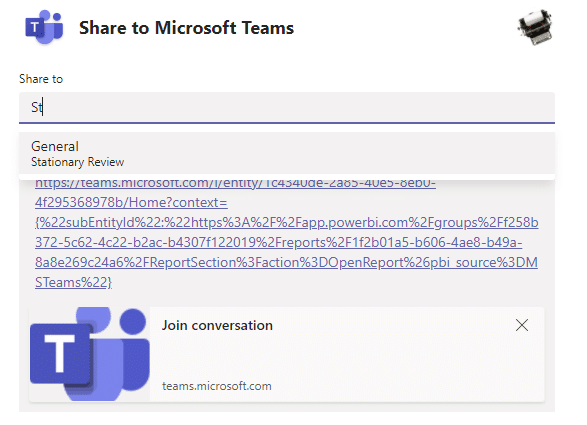
Task: Click link line containing app.powerbi.com
Action: [287, 222]
